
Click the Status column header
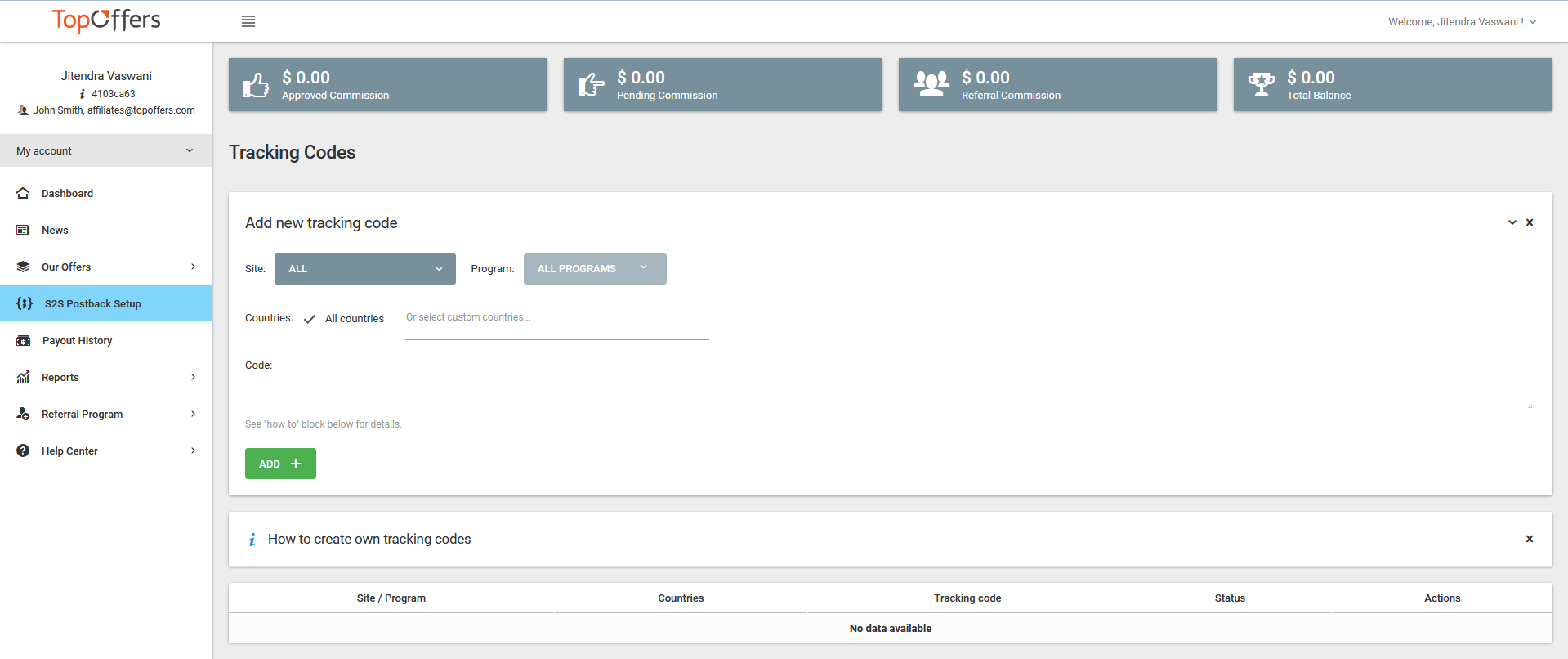click(1230, 598)
